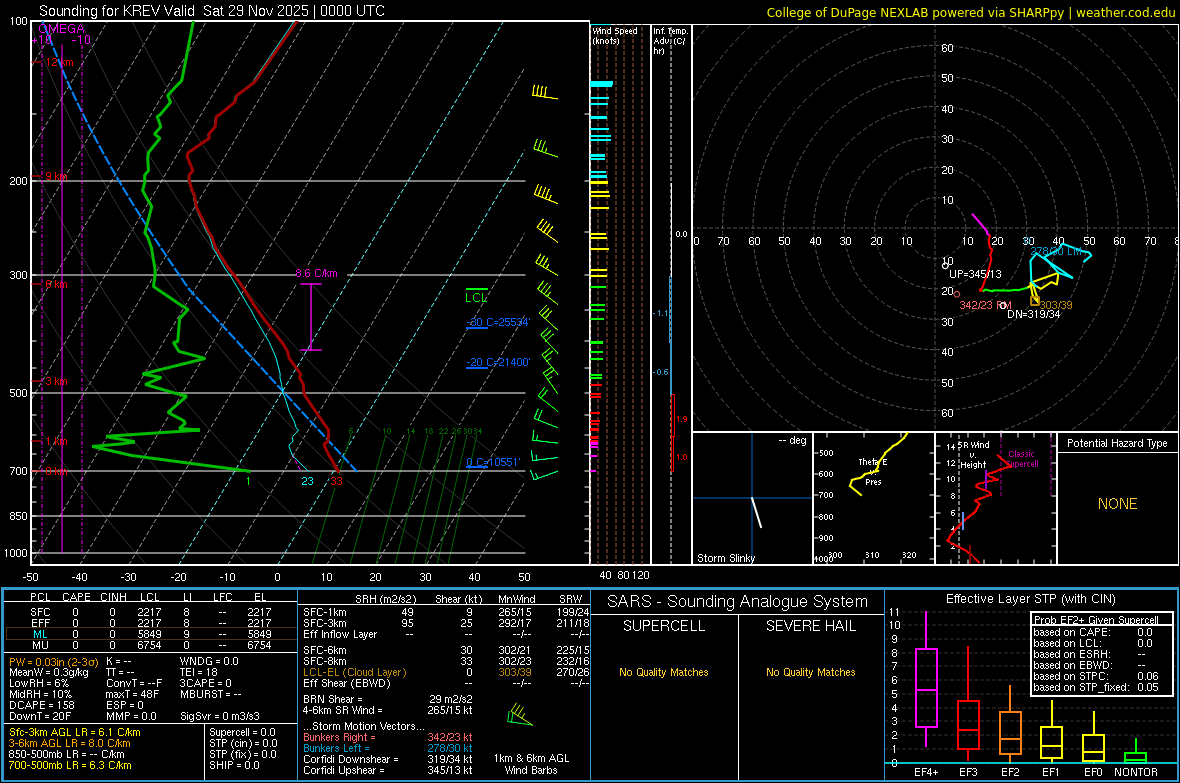Click the 'UP=345/13' hodograph label
Viewport: 1180px width, 783px height.
tap(975, 274)
